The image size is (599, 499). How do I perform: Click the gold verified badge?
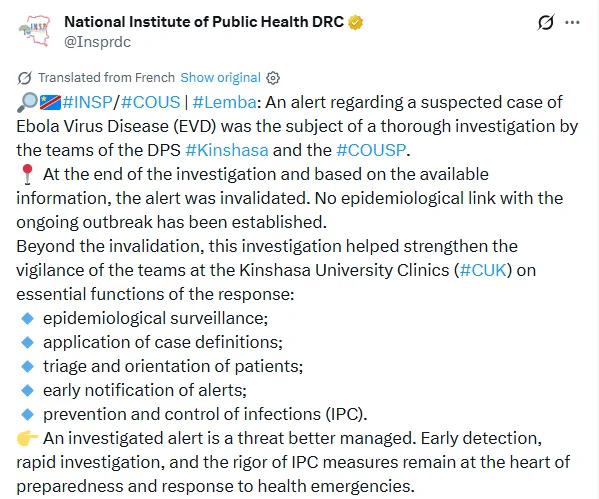[x=355, y=23]
